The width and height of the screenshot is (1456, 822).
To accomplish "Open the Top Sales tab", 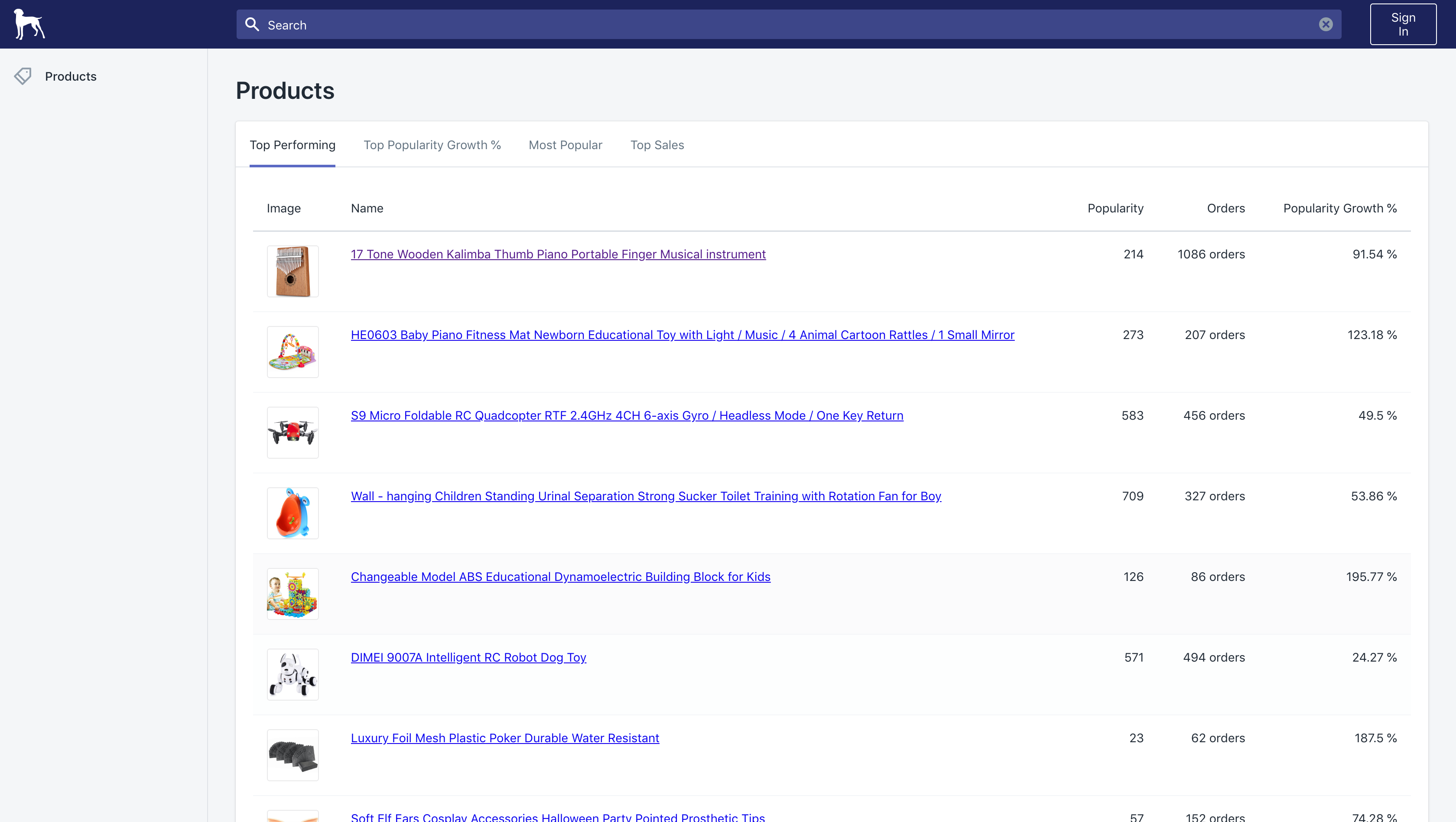I will click(657, 145).
